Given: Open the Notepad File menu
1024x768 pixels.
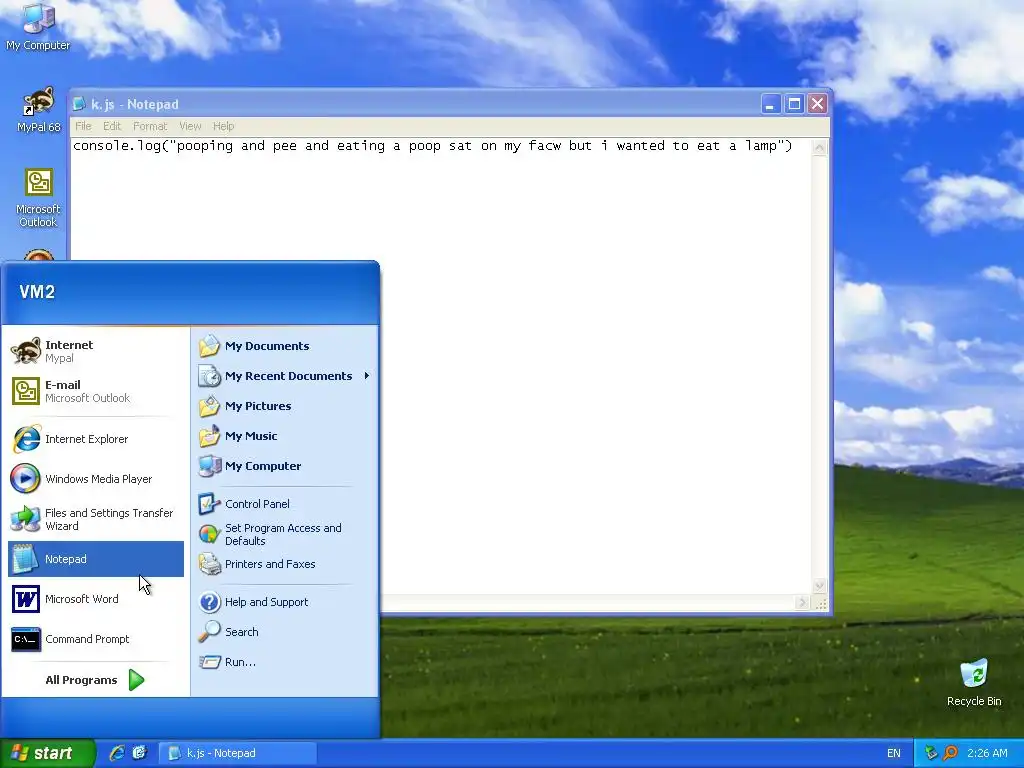Looking at the screenshot, I should point(83,126).
